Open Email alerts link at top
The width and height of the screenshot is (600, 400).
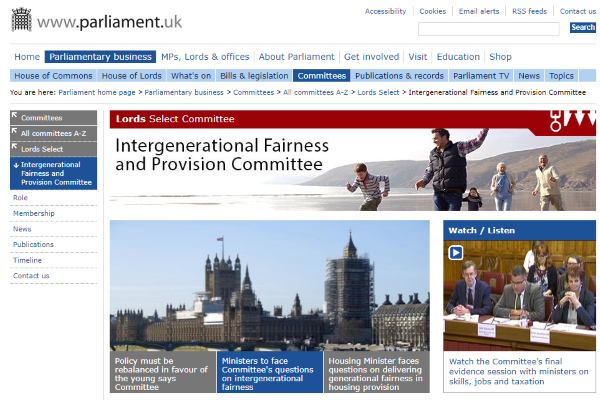click(x=479, y=11)
